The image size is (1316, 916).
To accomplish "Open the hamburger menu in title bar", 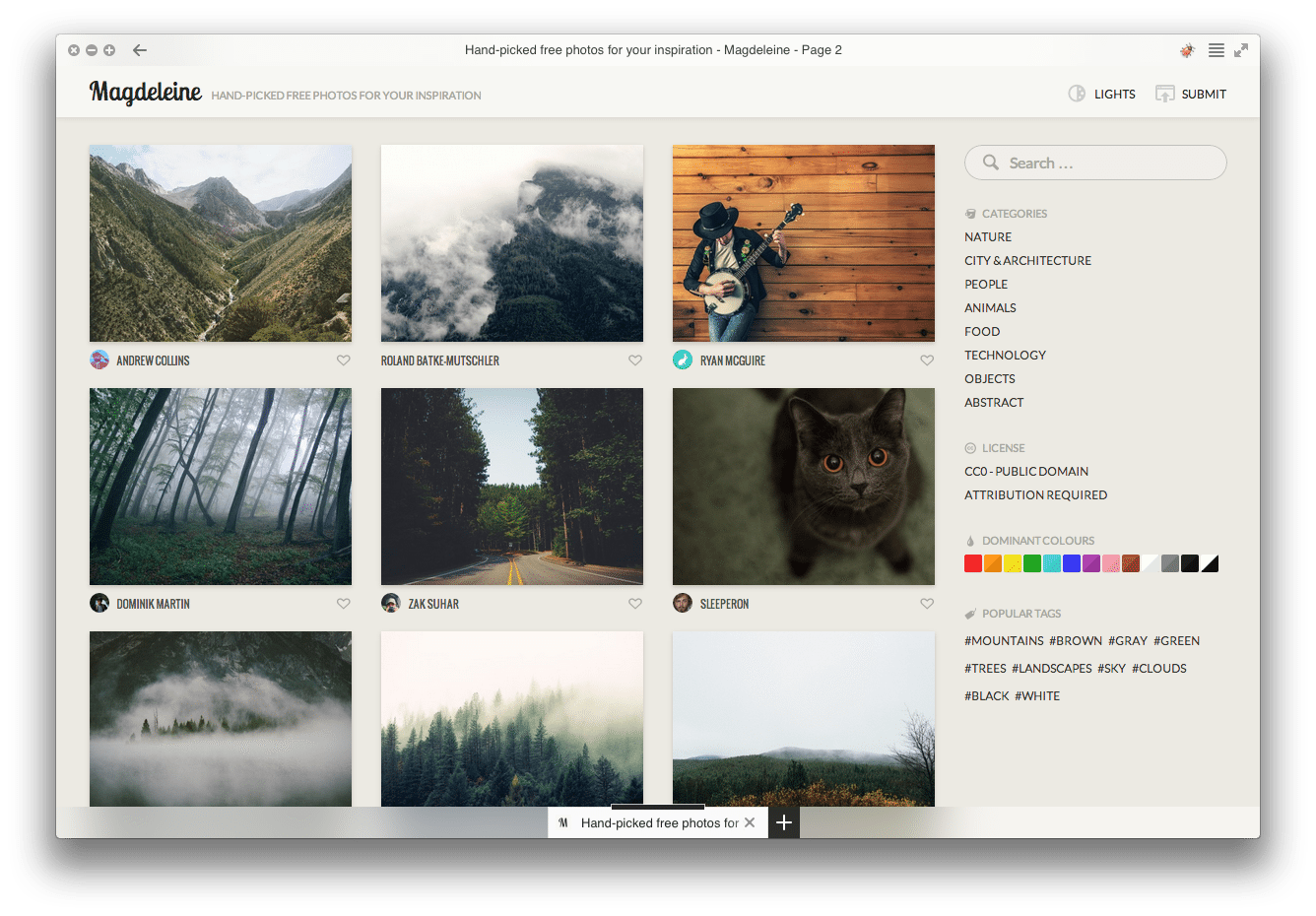I will [1217, 50].
